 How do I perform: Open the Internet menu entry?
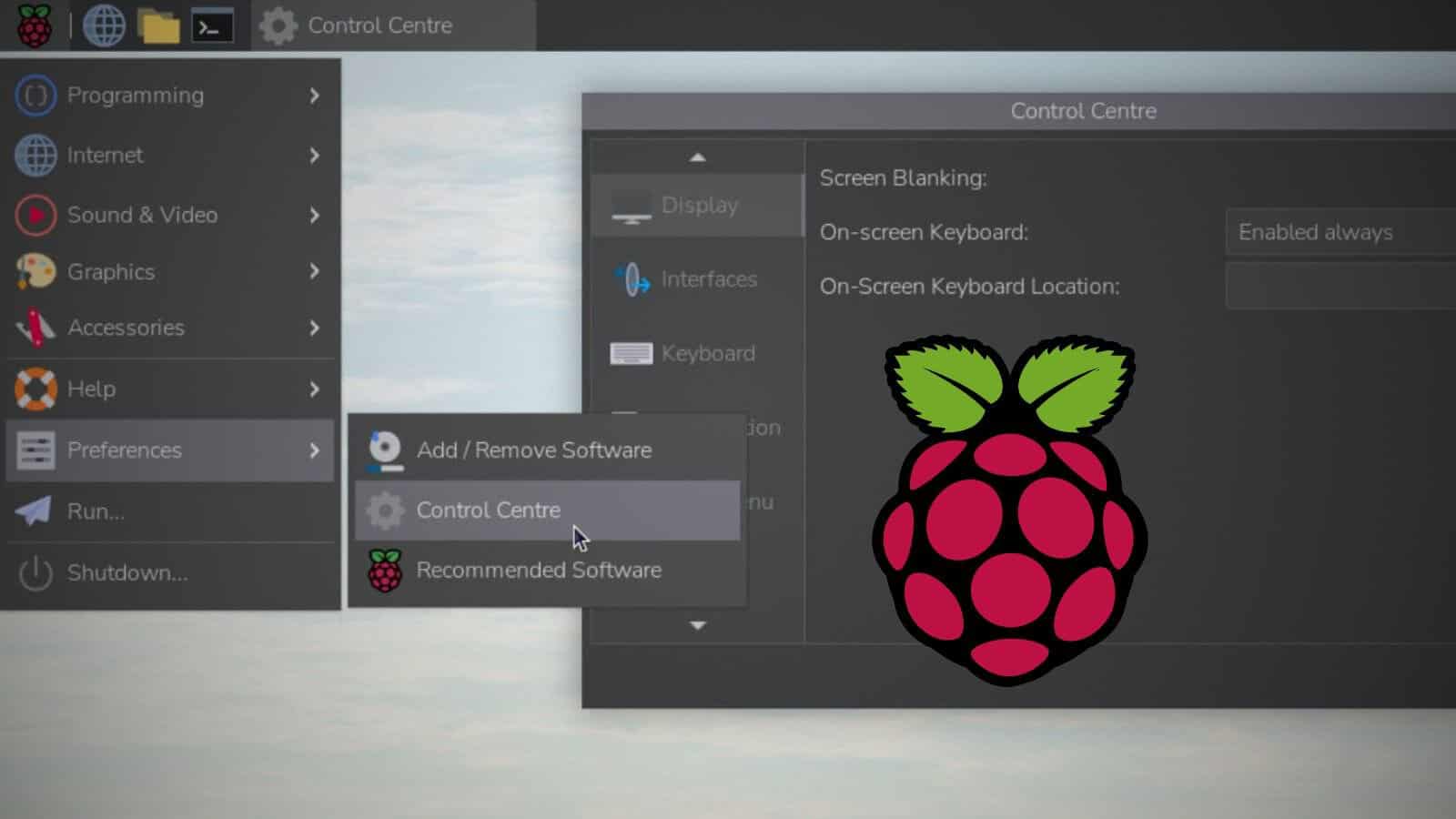(x=170, y=156)
